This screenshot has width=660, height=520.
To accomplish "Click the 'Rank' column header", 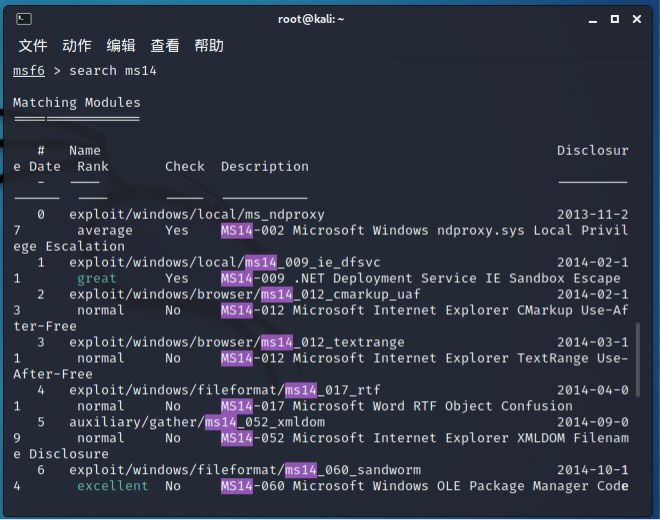I will coord(93,167).
